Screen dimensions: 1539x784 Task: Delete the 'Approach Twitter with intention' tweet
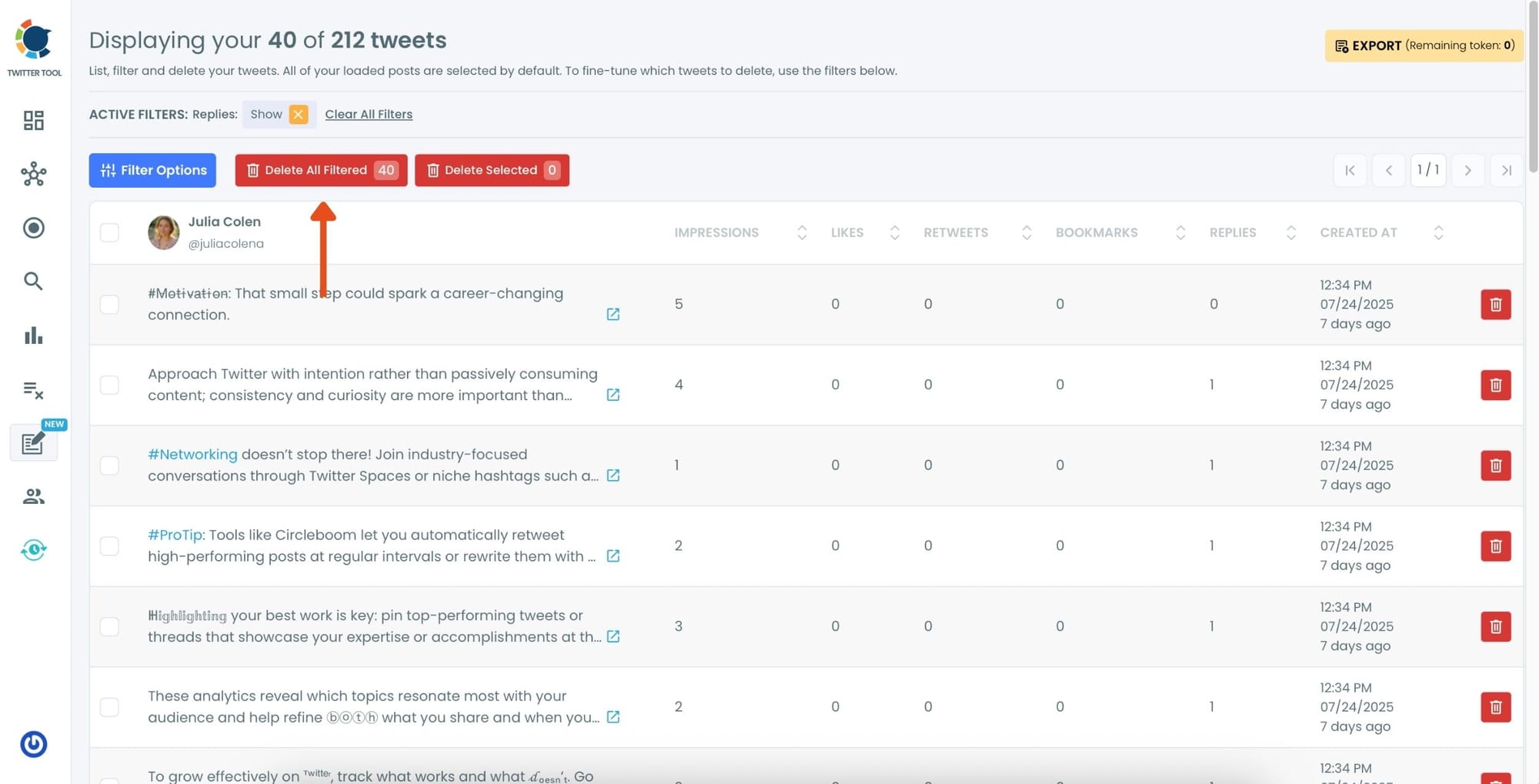click(x=1495, y=385)
